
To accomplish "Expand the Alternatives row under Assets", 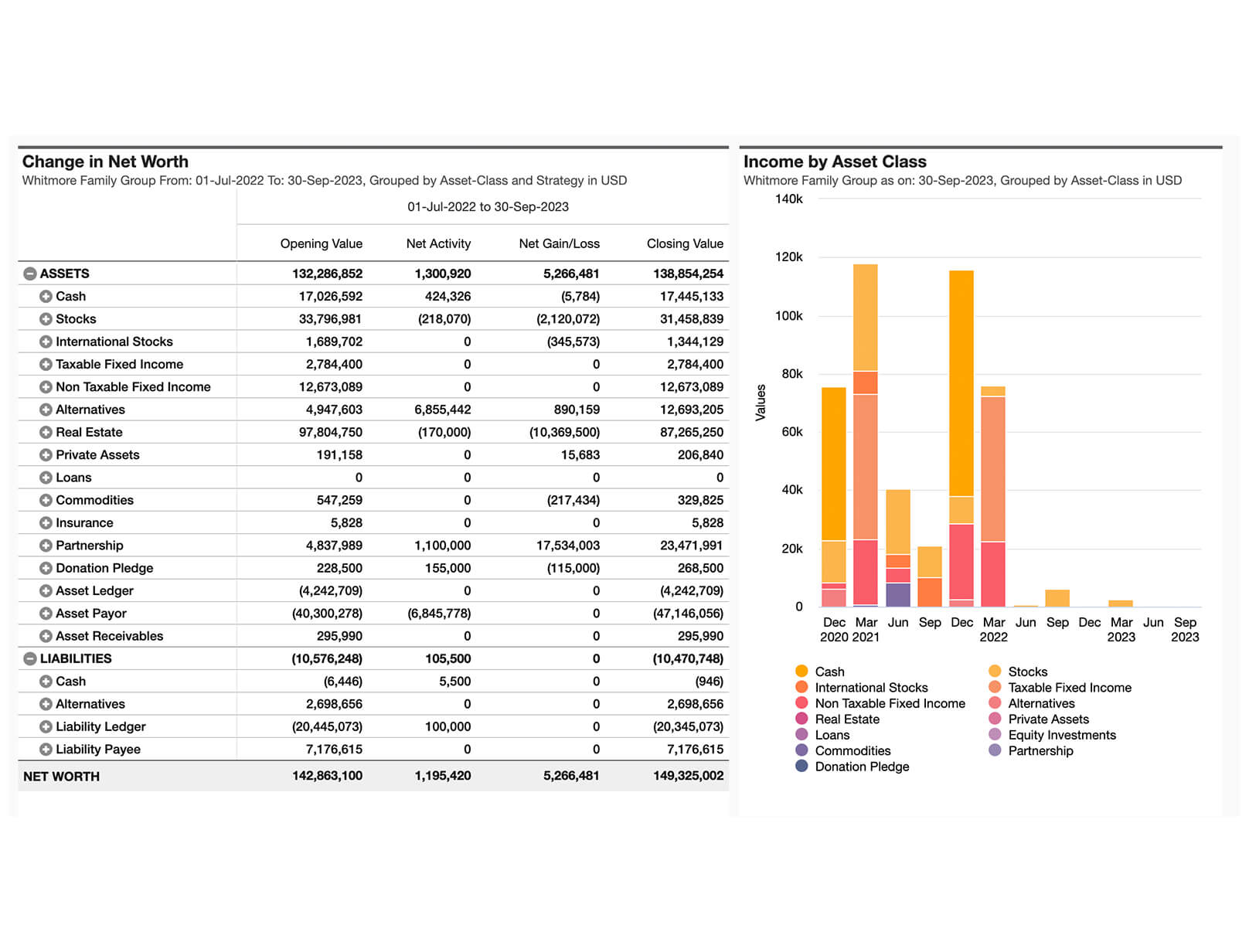I will point(46,410).
